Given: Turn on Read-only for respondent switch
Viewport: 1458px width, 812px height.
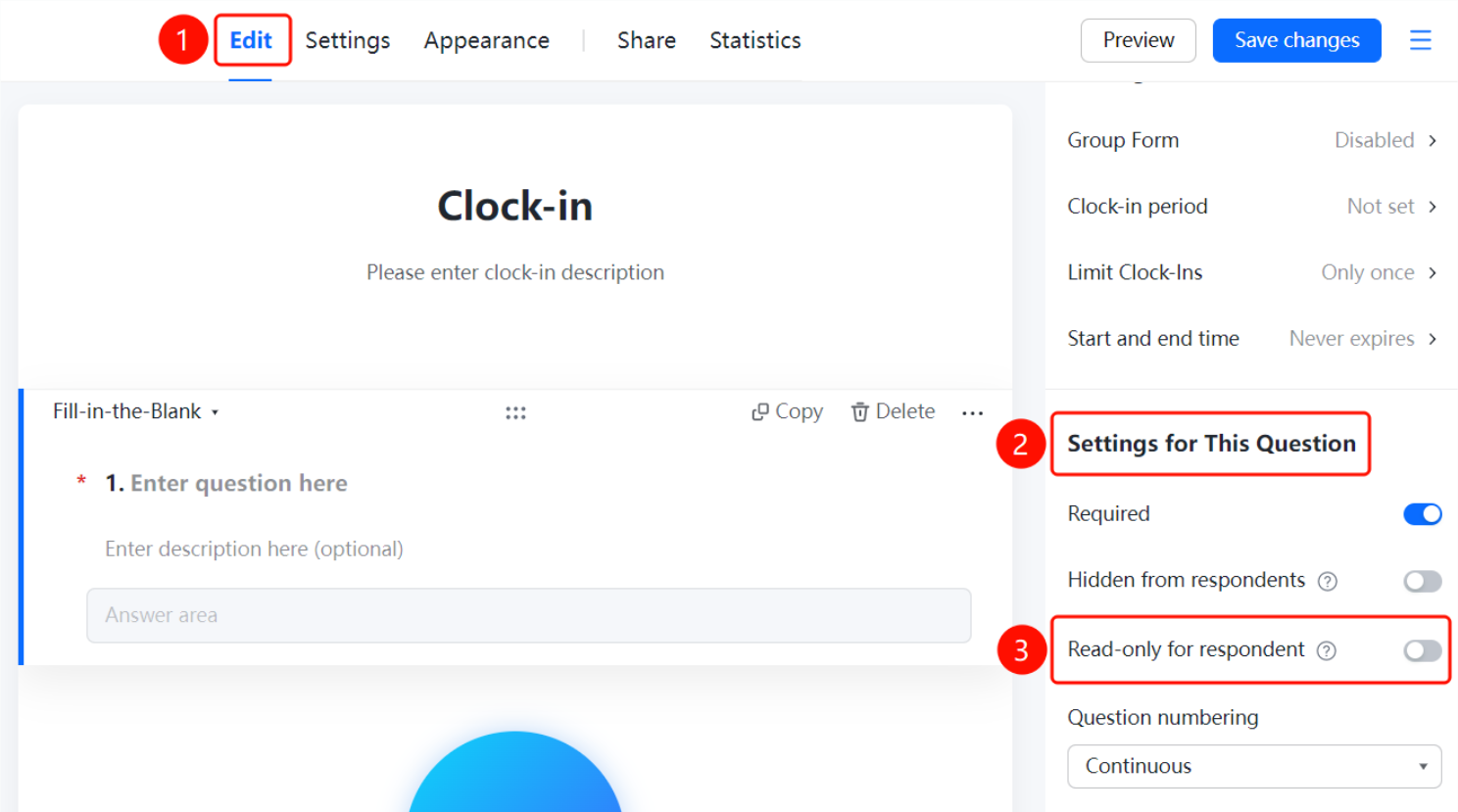Looking at the screenshot, I should (x=1422, y=650).
